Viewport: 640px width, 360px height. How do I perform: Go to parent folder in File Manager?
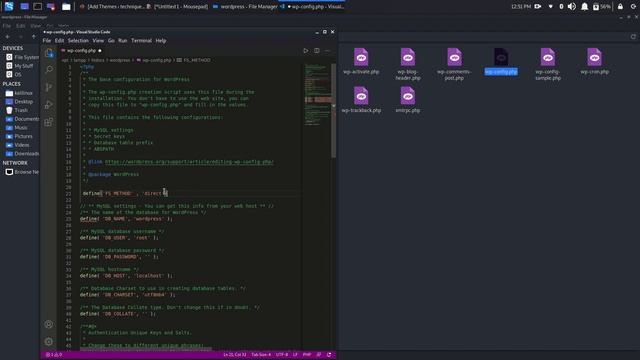33,37
